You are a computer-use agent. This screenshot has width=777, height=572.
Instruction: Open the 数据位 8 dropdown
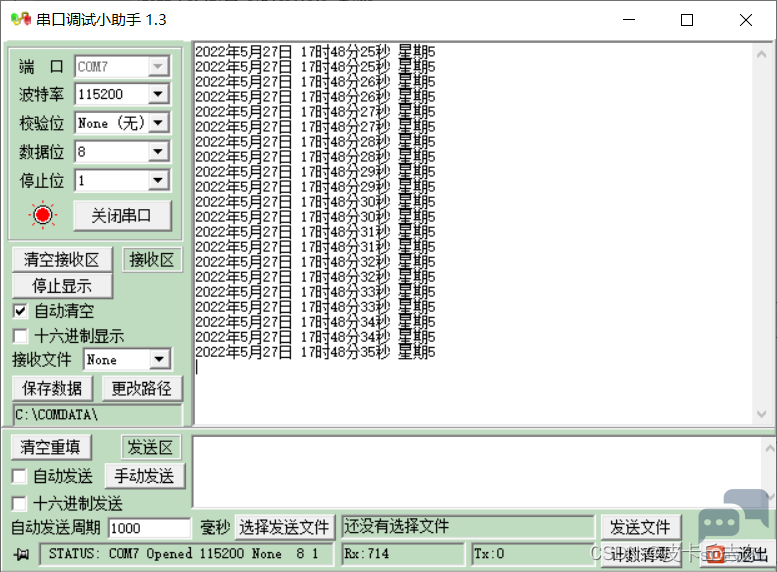coord(158,151)
